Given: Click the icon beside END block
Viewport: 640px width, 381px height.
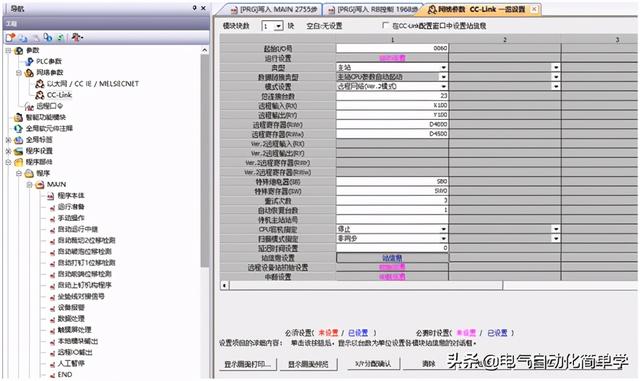Looking at the screenshot, I should [x=52, y=375].
